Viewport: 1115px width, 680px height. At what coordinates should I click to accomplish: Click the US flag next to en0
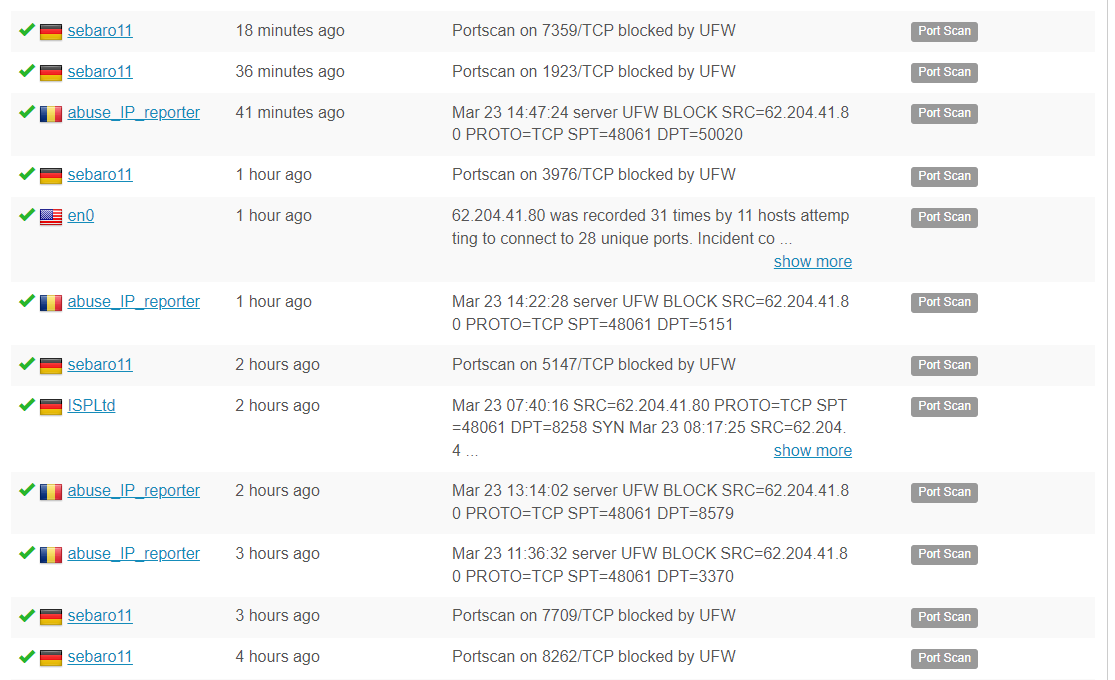point(50,217)
